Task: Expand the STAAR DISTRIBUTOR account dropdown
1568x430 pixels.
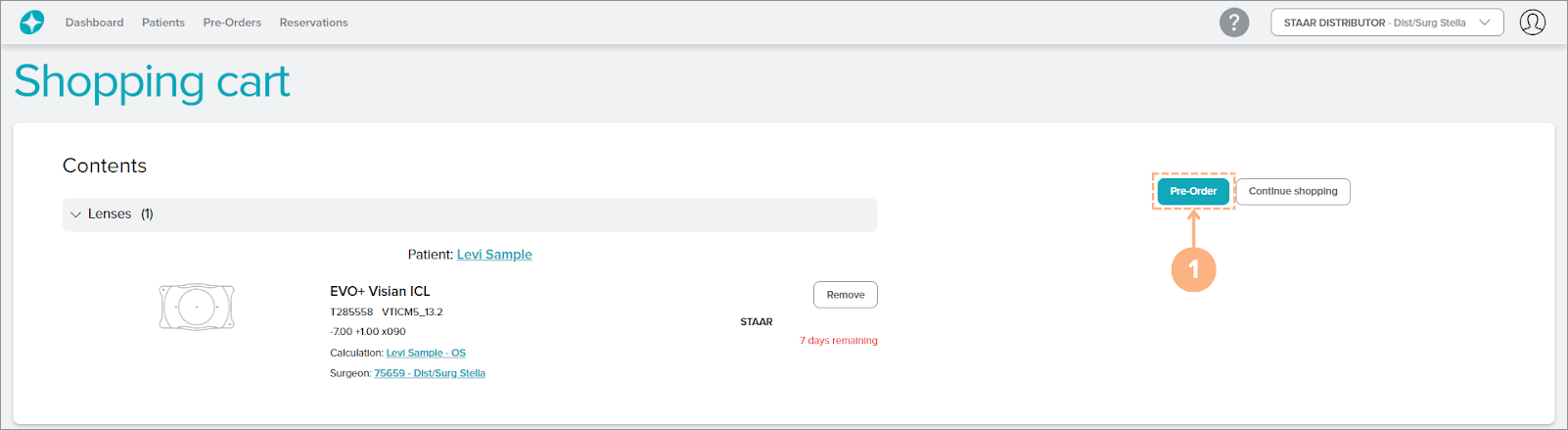Action: click(x=1386, y=23)
